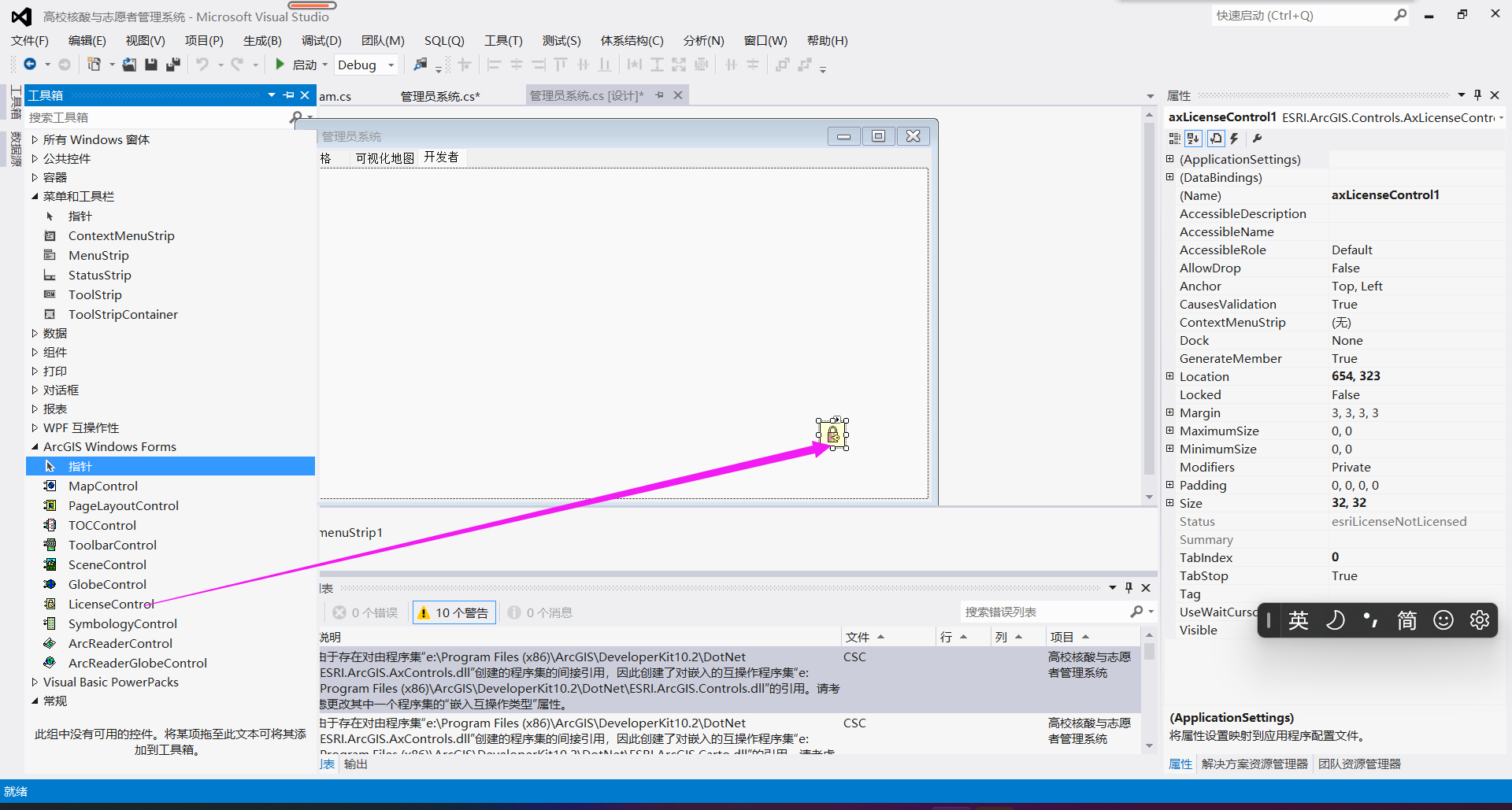Click the green Start debugging play icon

coord(280,65)
